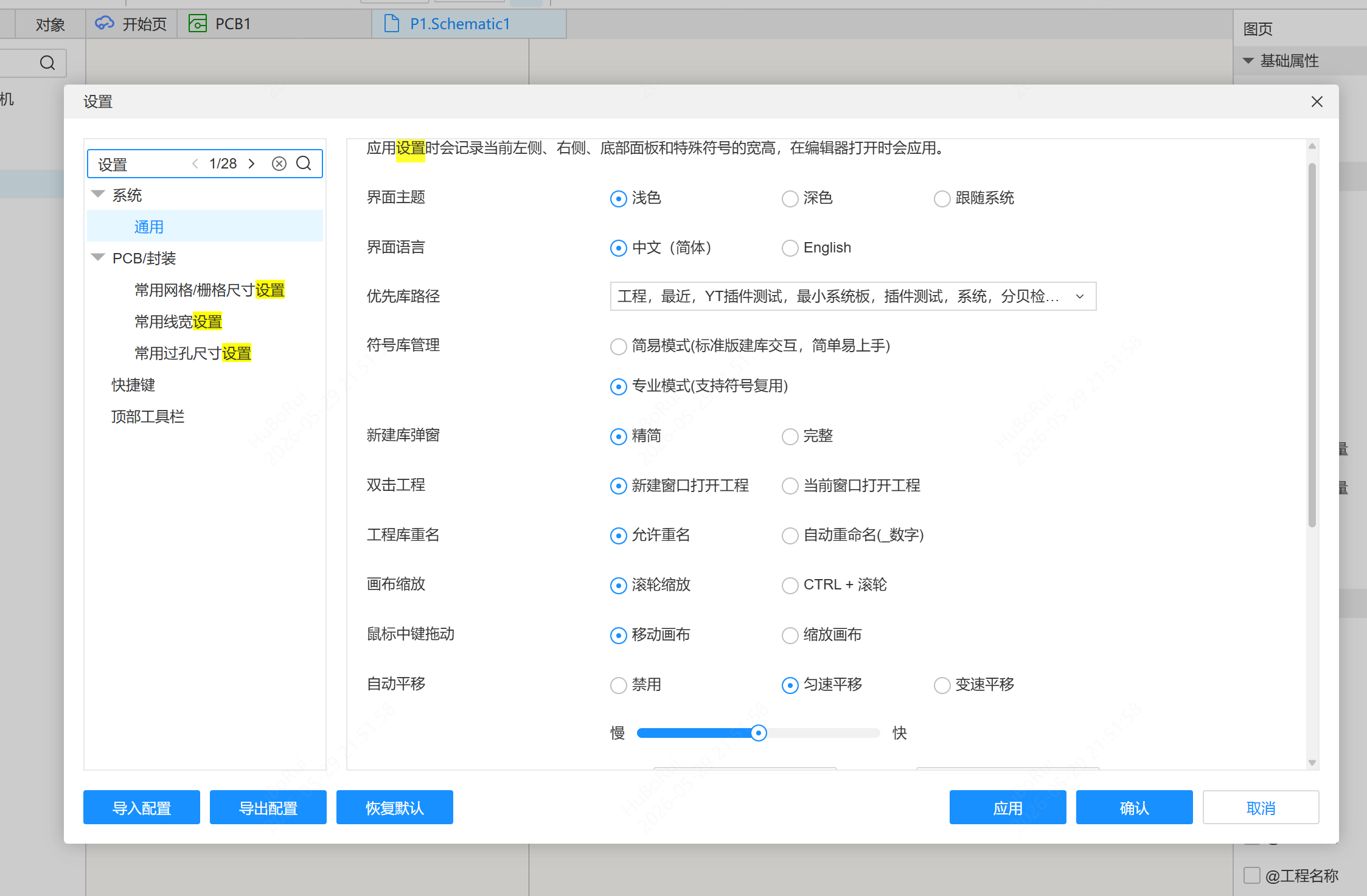Choose 专业模式 symbol library mode

point(618,387)
